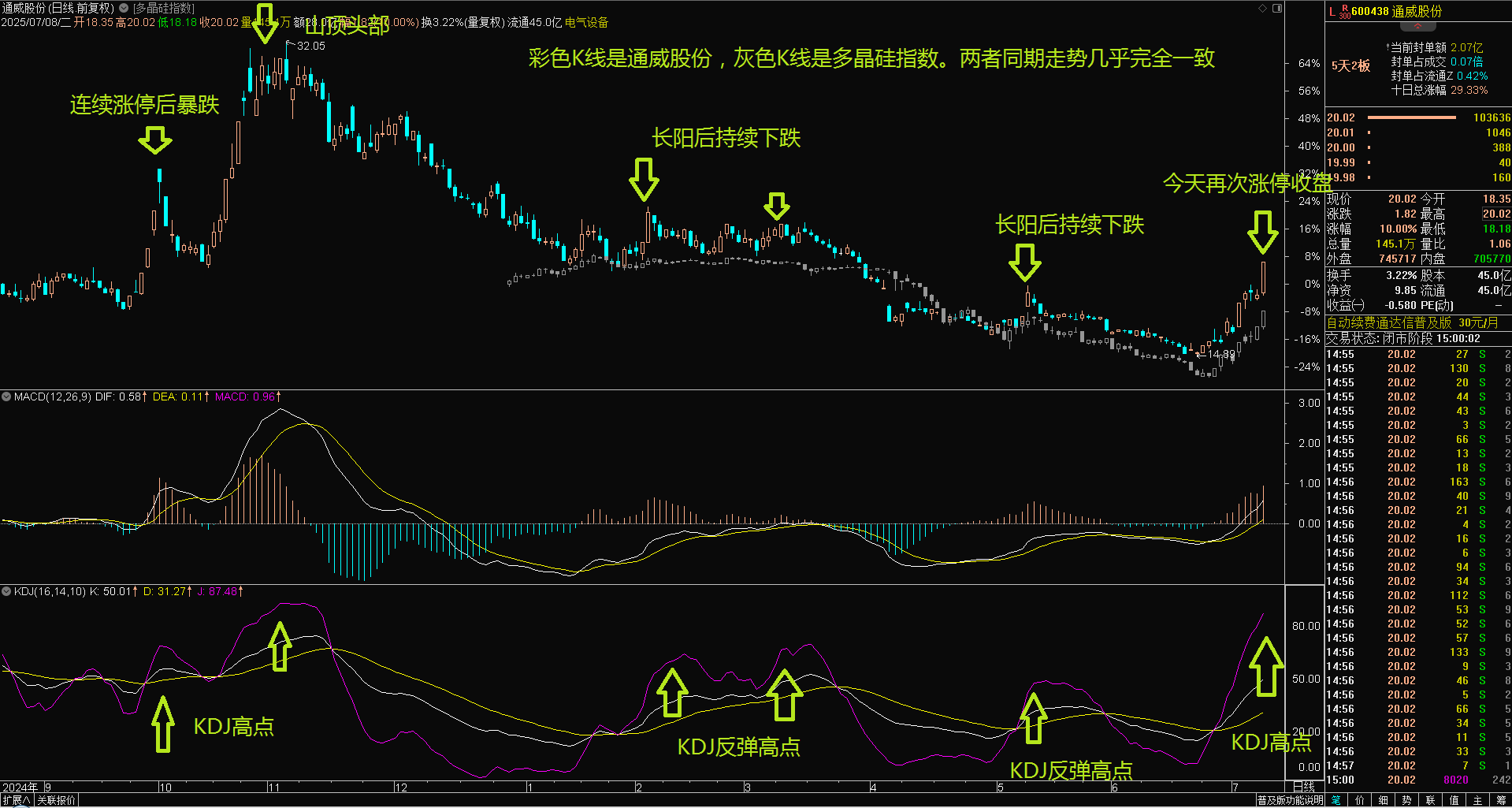Open the 价 (price) tab
The width and height of the screenshot is (1512, 808).
[x=1360, y=800]
